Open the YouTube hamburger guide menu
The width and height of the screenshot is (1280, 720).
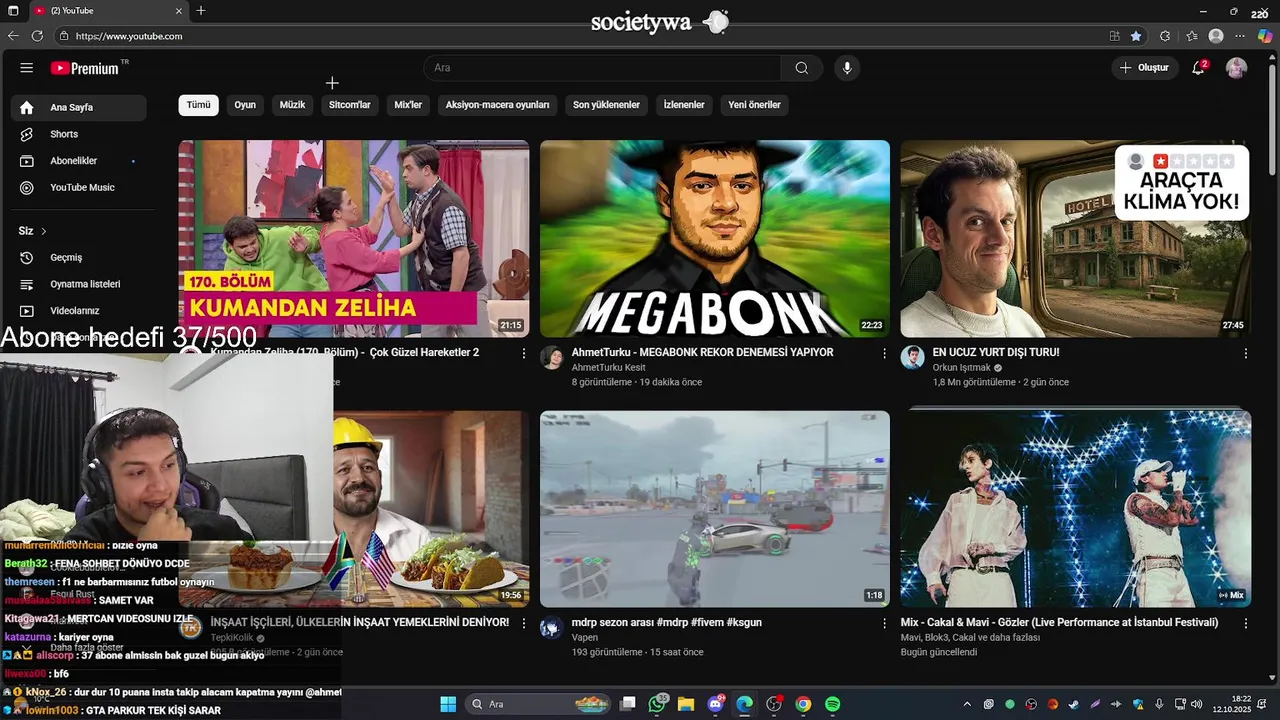27,68
